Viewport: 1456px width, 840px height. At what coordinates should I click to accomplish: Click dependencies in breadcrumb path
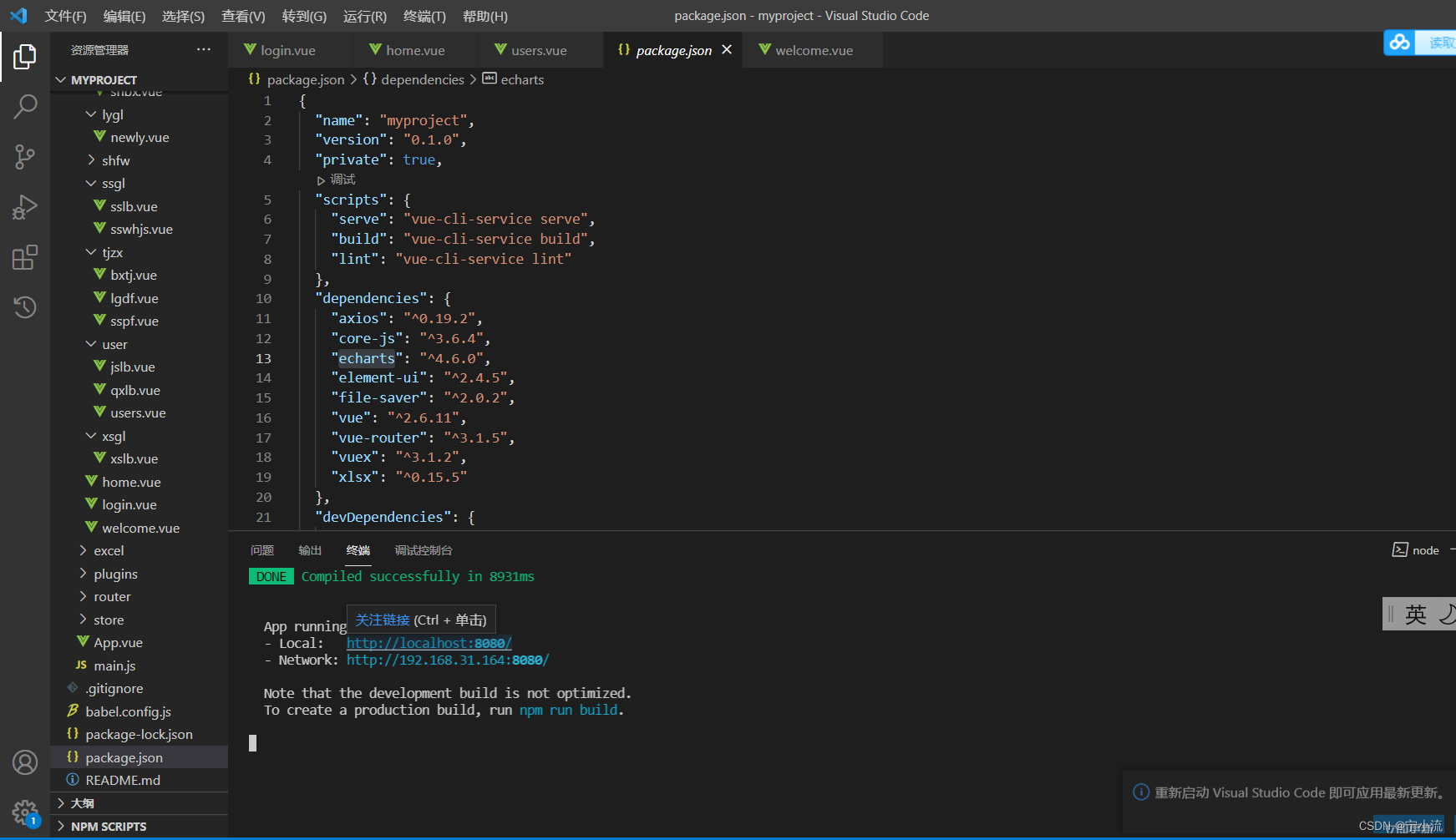(423, 79)
